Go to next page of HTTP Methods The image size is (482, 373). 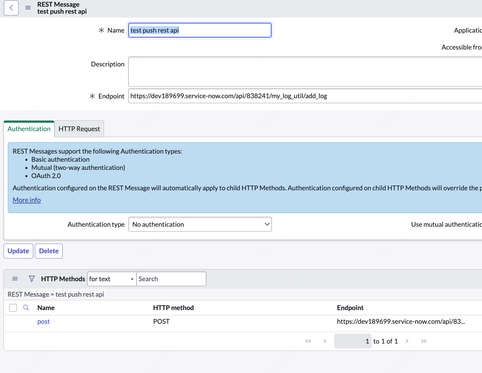[407, 341]
